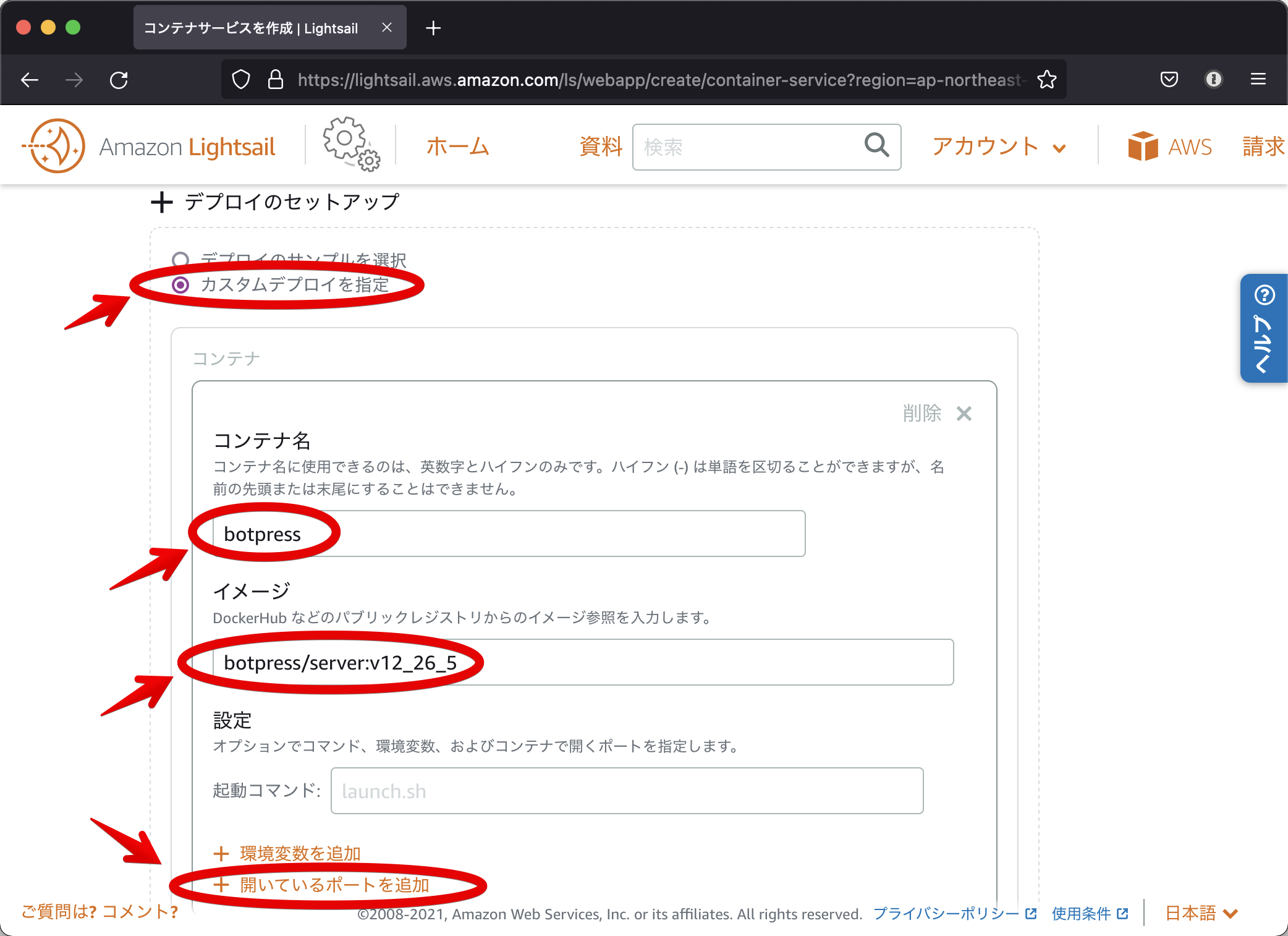
Task: Open プライバシーポリシー link
Action: pyautogui.click(x=955, y=914)
